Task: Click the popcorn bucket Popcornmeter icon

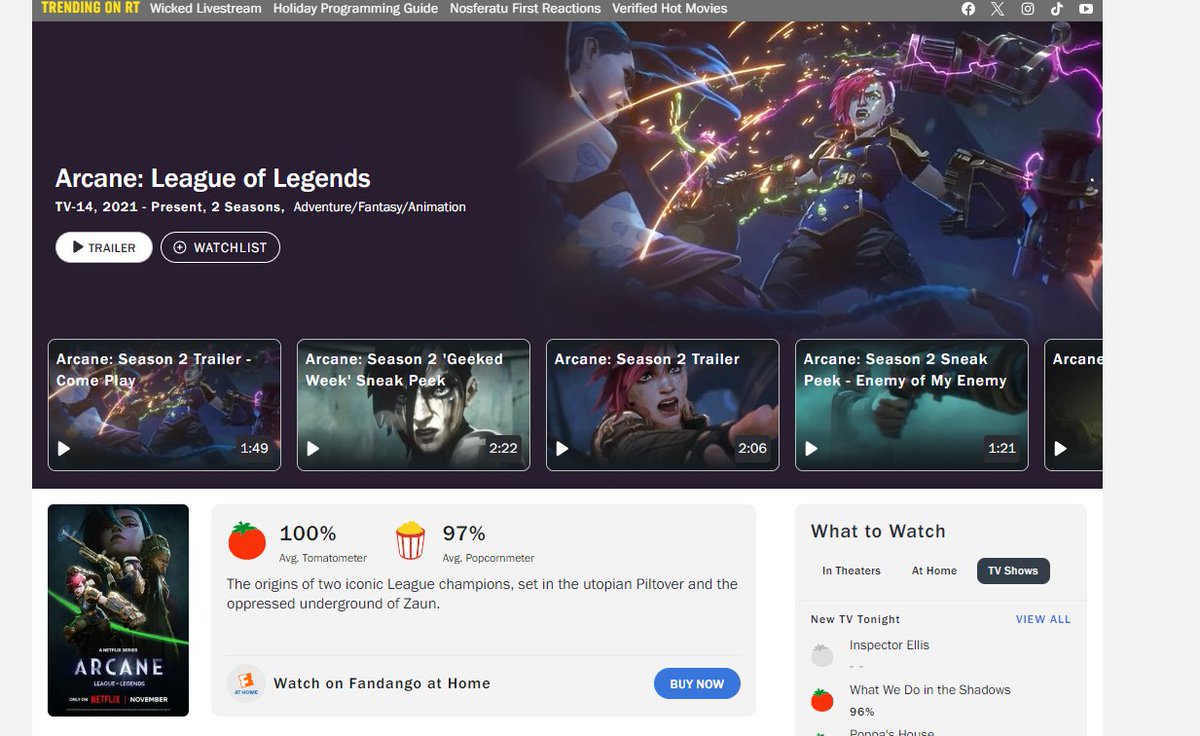Action: click(x=410, y=541)
